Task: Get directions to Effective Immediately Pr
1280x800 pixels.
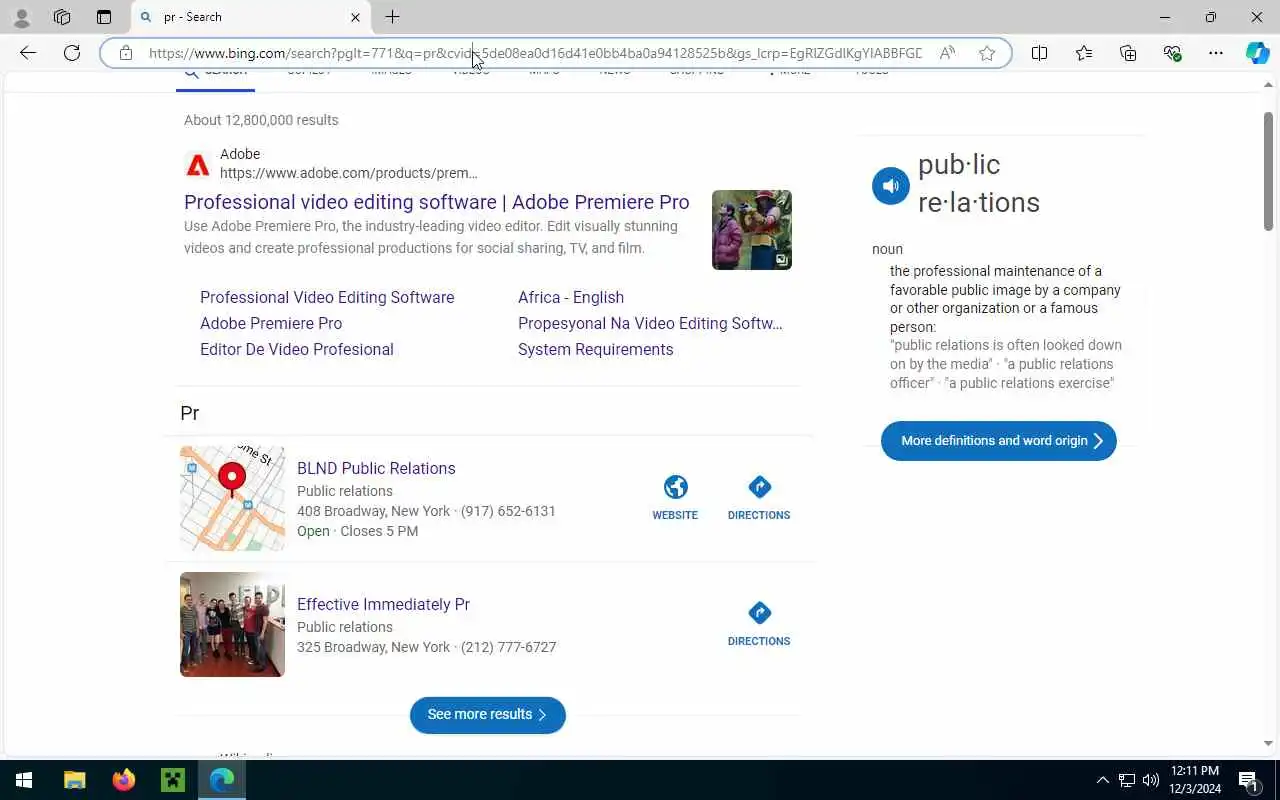Action: [759, 624]
